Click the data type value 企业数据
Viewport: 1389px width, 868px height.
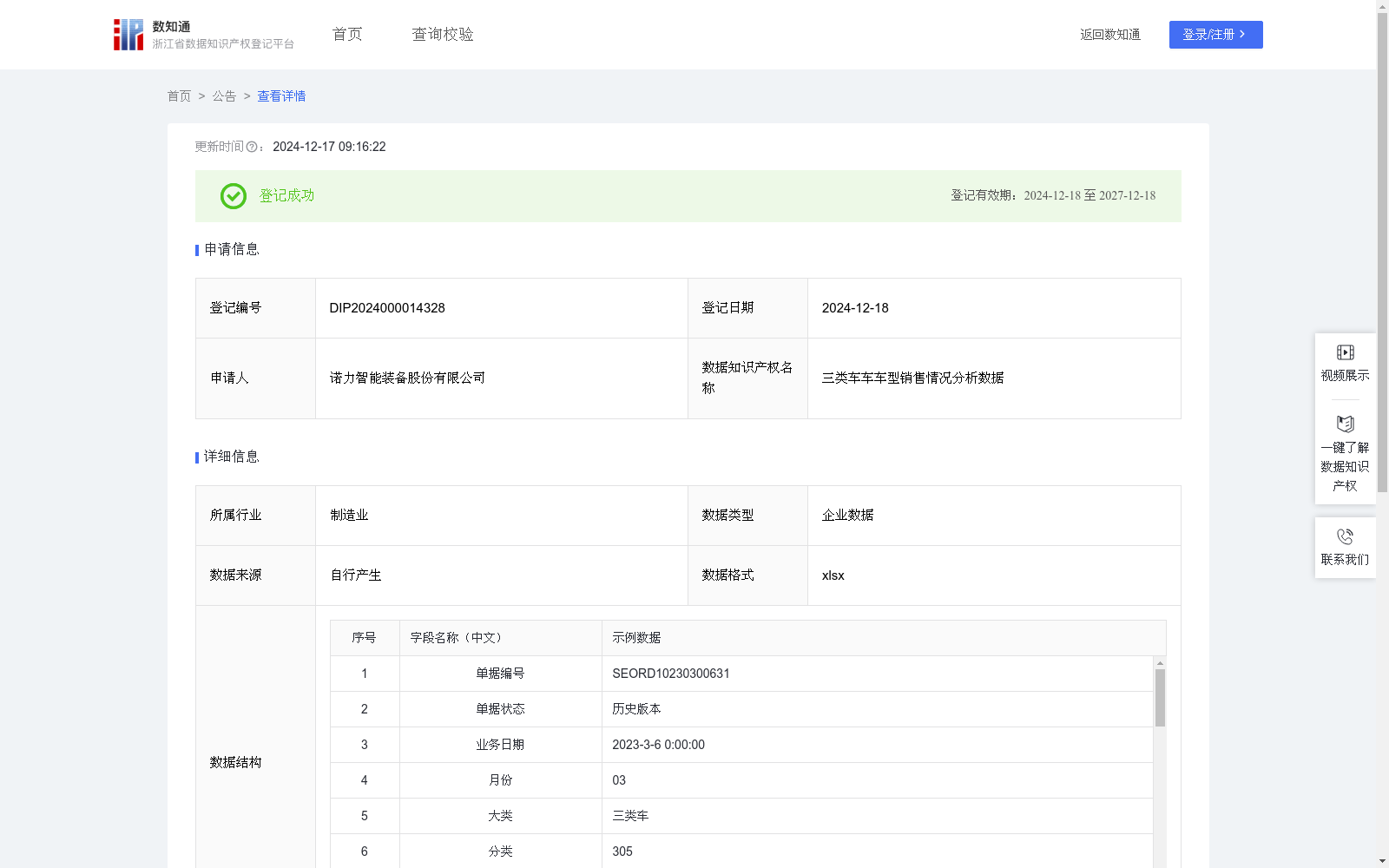tap(847, 516)
